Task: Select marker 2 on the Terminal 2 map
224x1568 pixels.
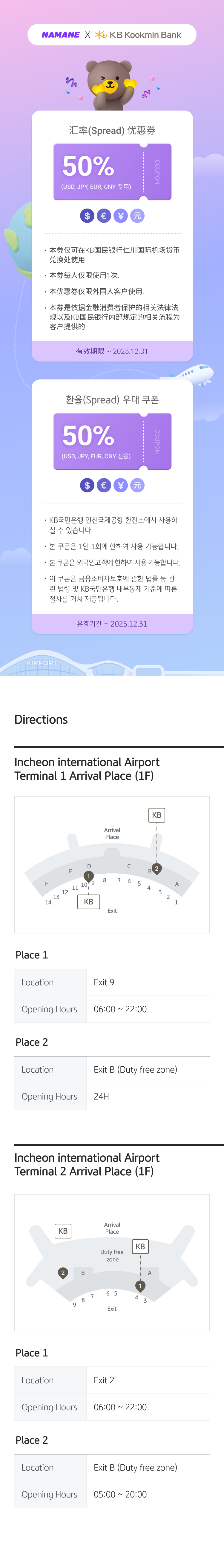Action: point(63,1273)
